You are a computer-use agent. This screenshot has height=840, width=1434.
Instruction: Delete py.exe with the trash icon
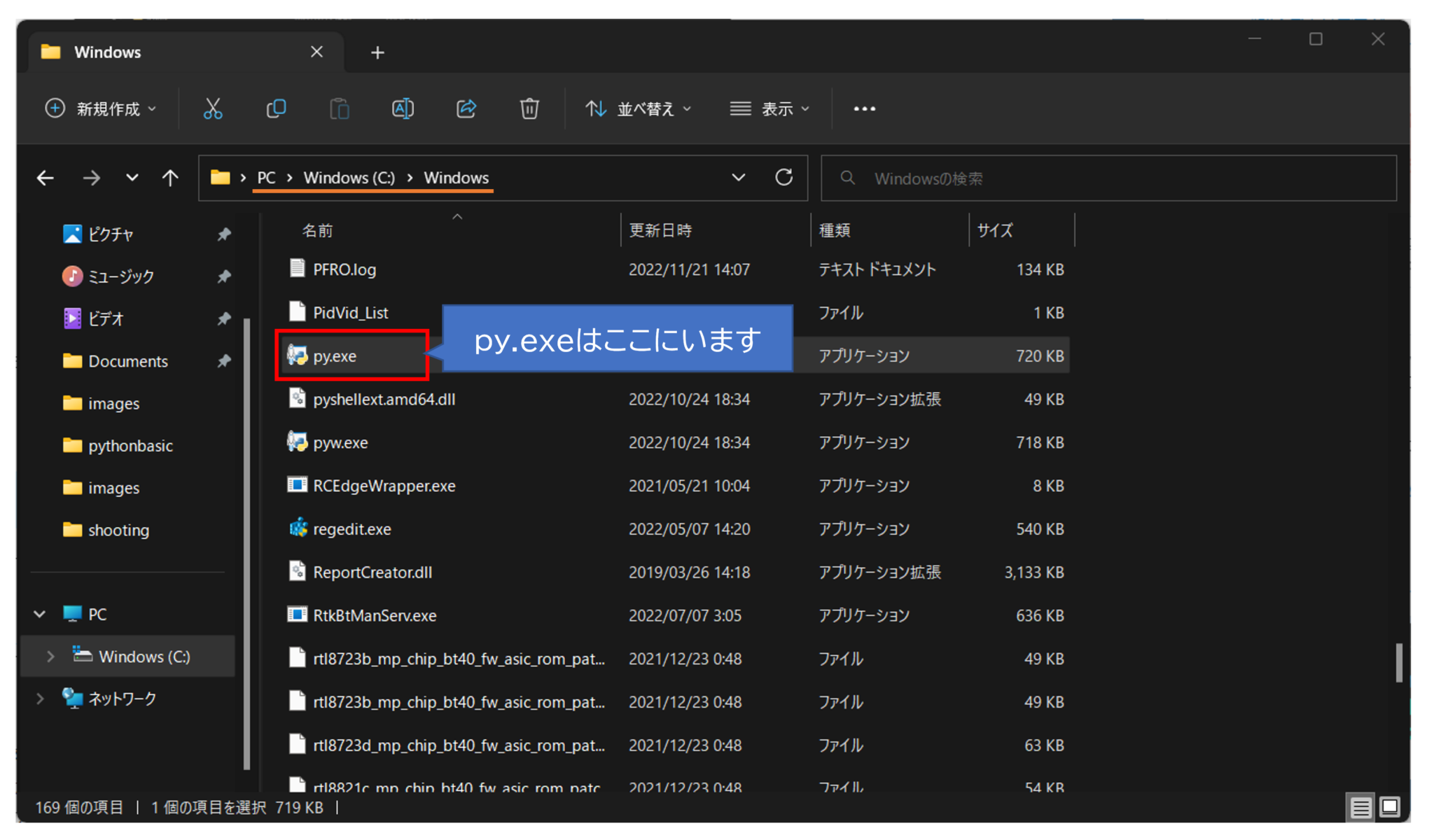(529, 108)
